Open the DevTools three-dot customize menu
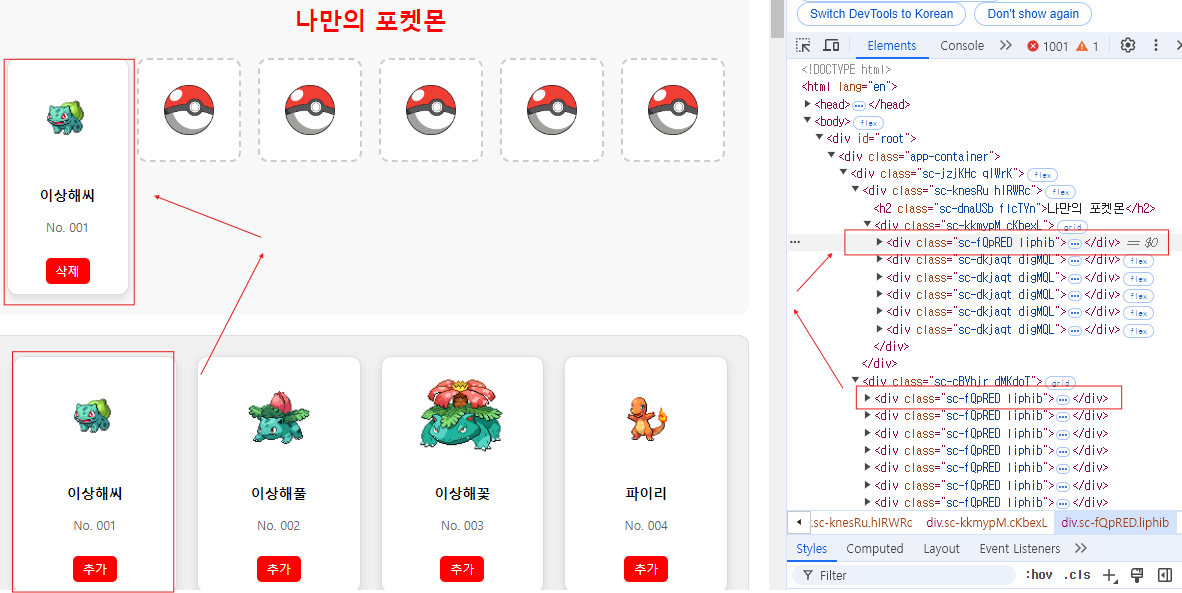1182x593 pixels. pos(1156,45)
